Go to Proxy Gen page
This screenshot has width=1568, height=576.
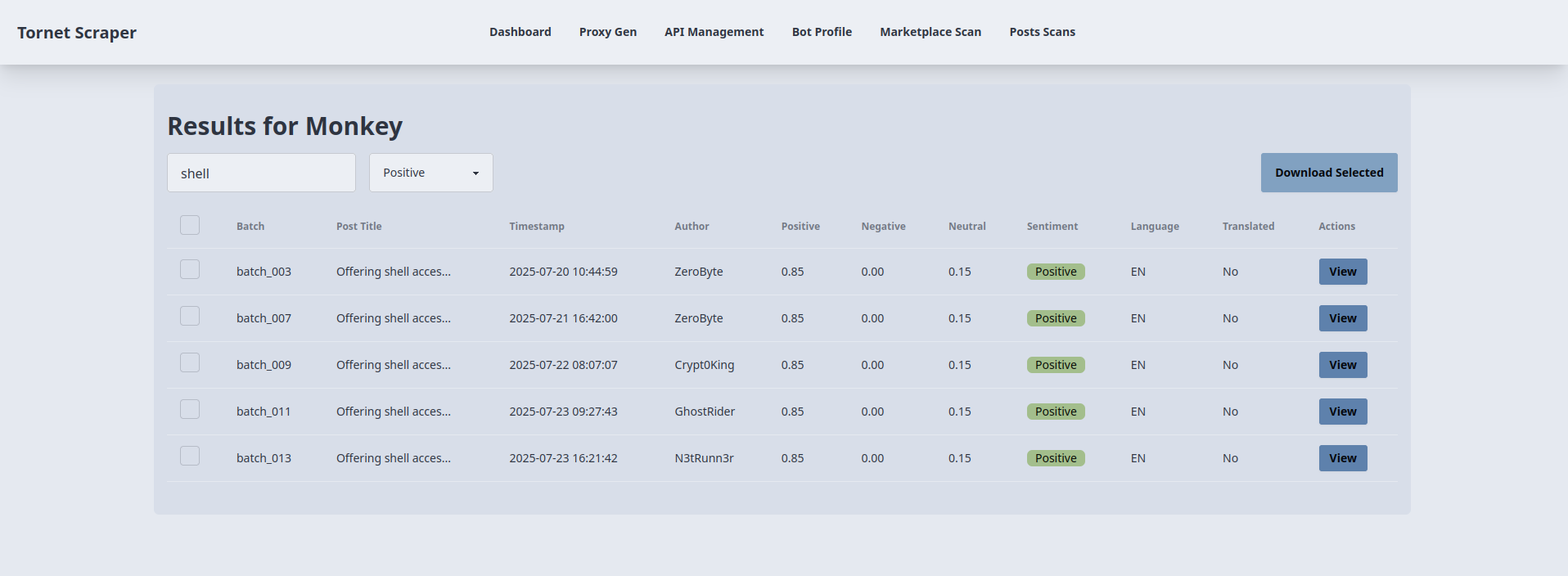click(x=607, y=32)
